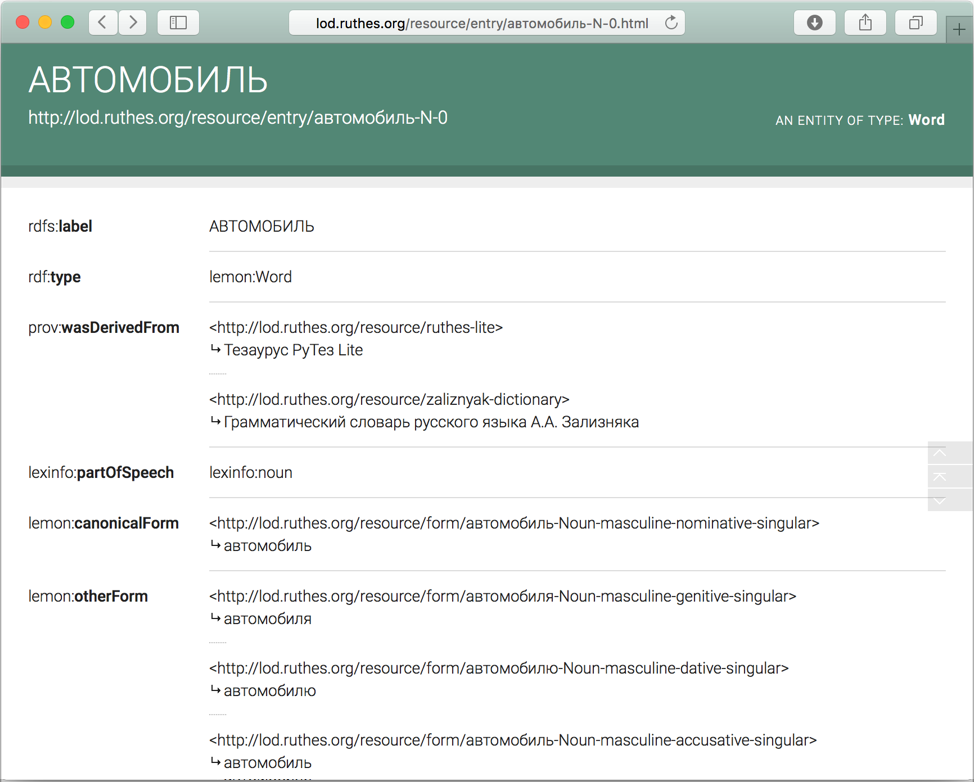Open the Share button in the toolbar

(x=865, y=23)
